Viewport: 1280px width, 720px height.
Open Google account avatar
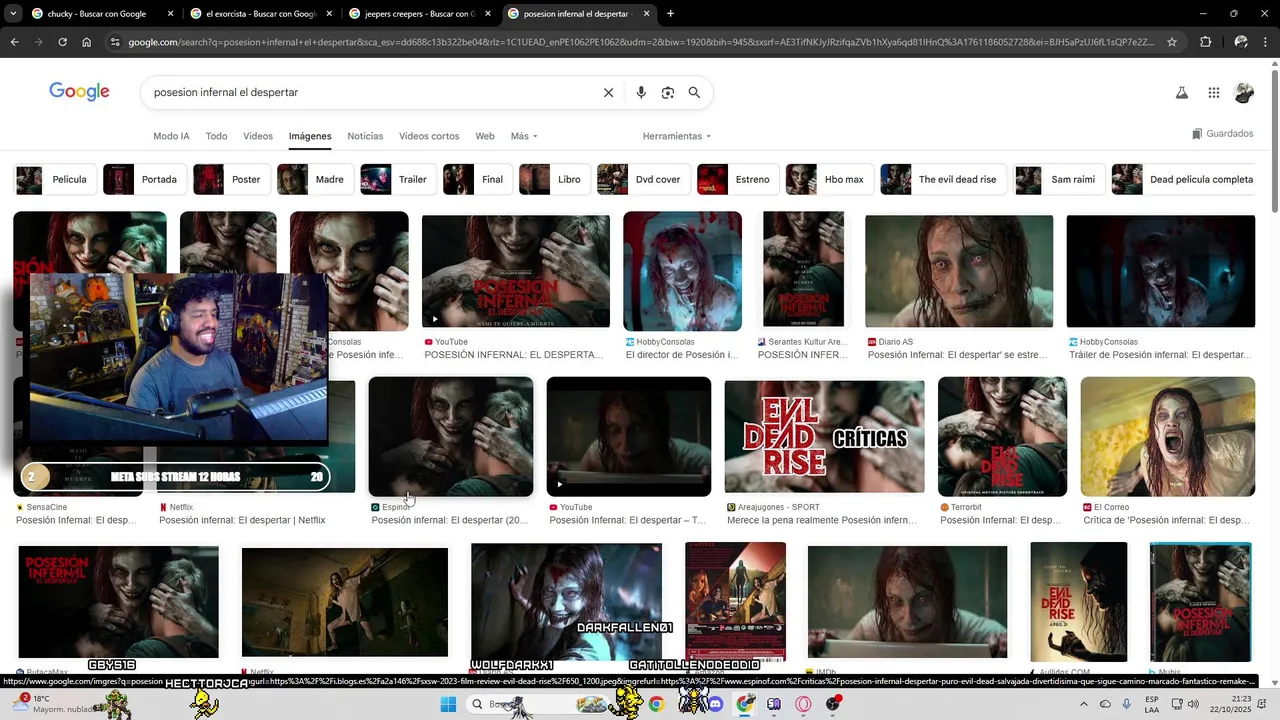(x=1244, y=93)
